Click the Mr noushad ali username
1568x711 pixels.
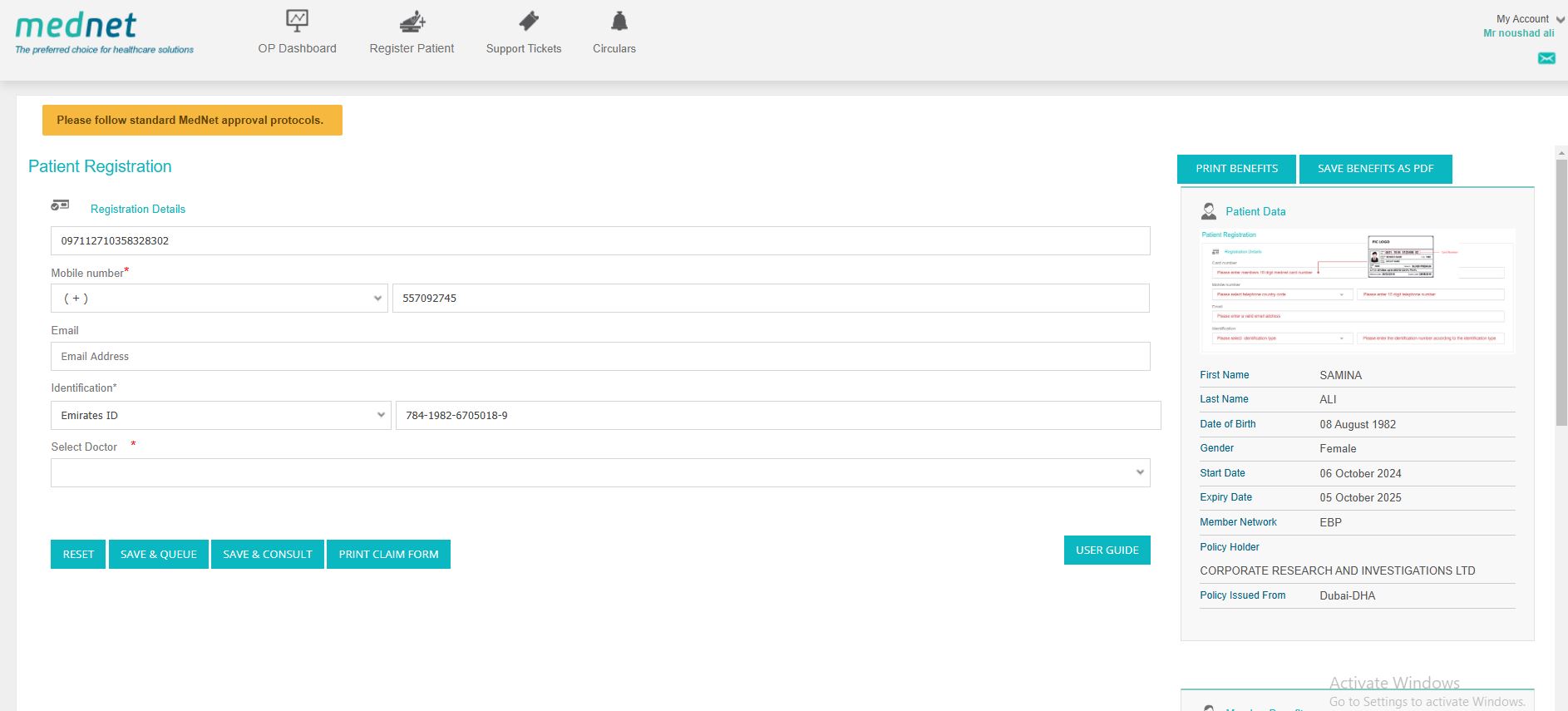point(1519,33)
